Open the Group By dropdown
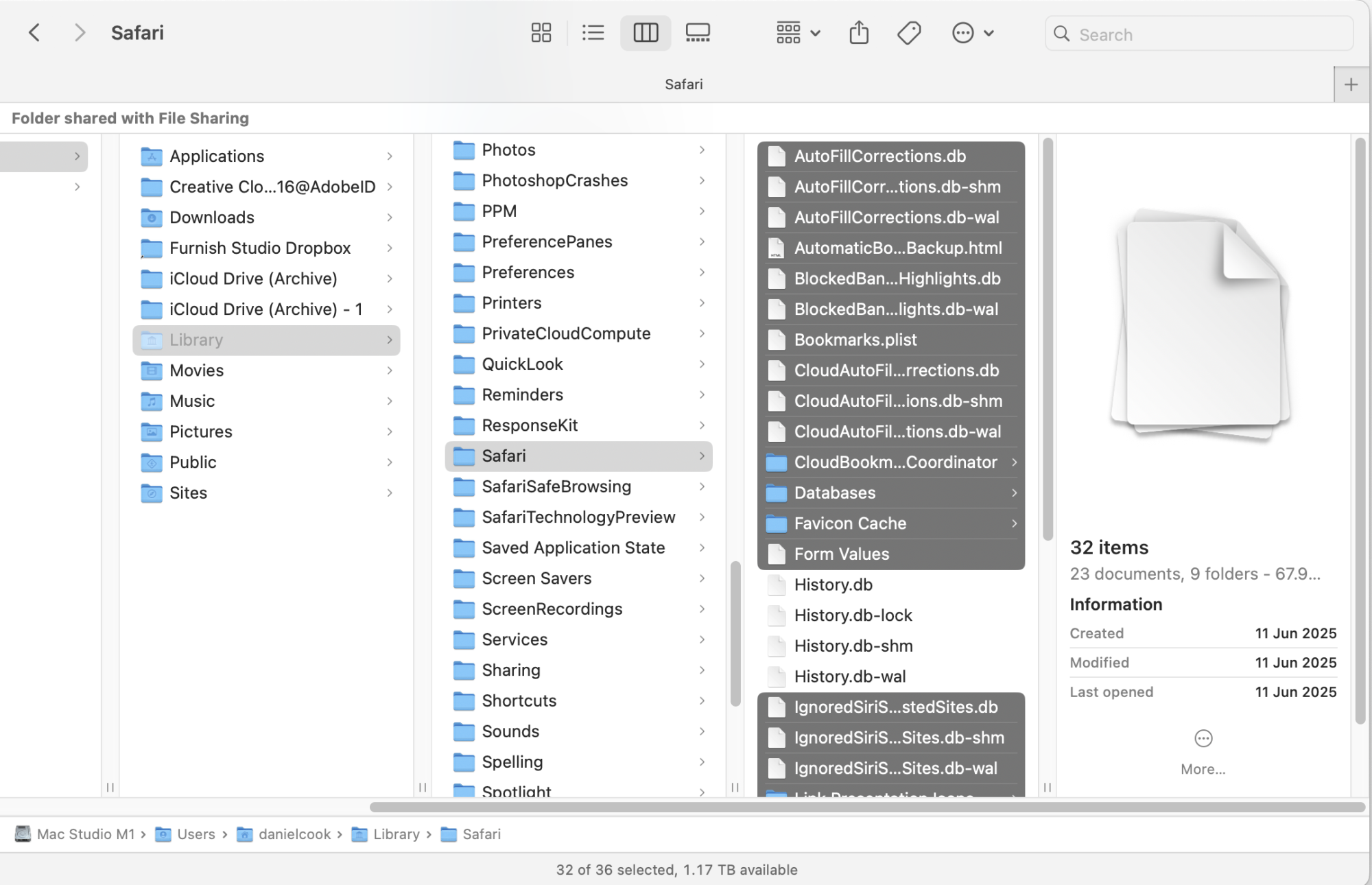 (x=798, y=33)
